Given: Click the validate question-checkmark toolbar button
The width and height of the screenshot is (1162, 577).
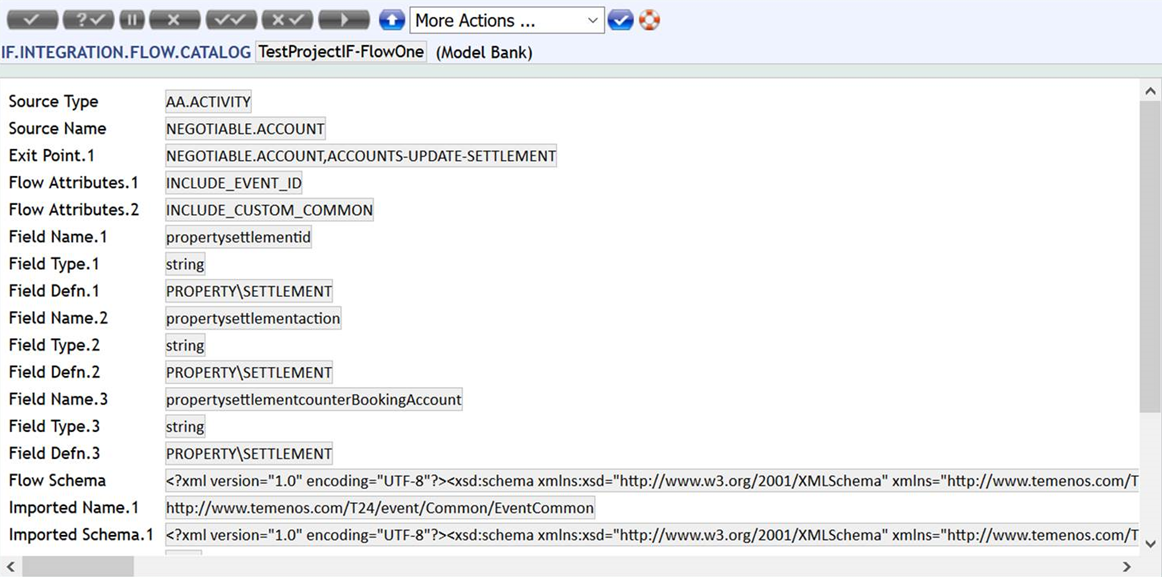Looking at the screenshot, I should click(88, 20).
